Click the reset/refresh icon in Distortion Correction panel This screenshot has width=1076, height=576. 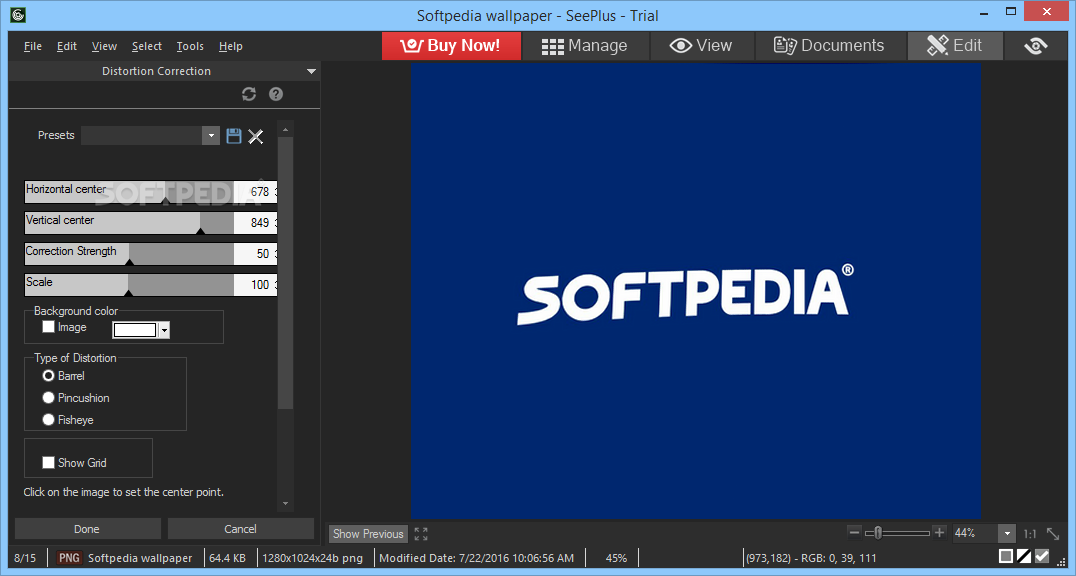(x=248, y=94)
